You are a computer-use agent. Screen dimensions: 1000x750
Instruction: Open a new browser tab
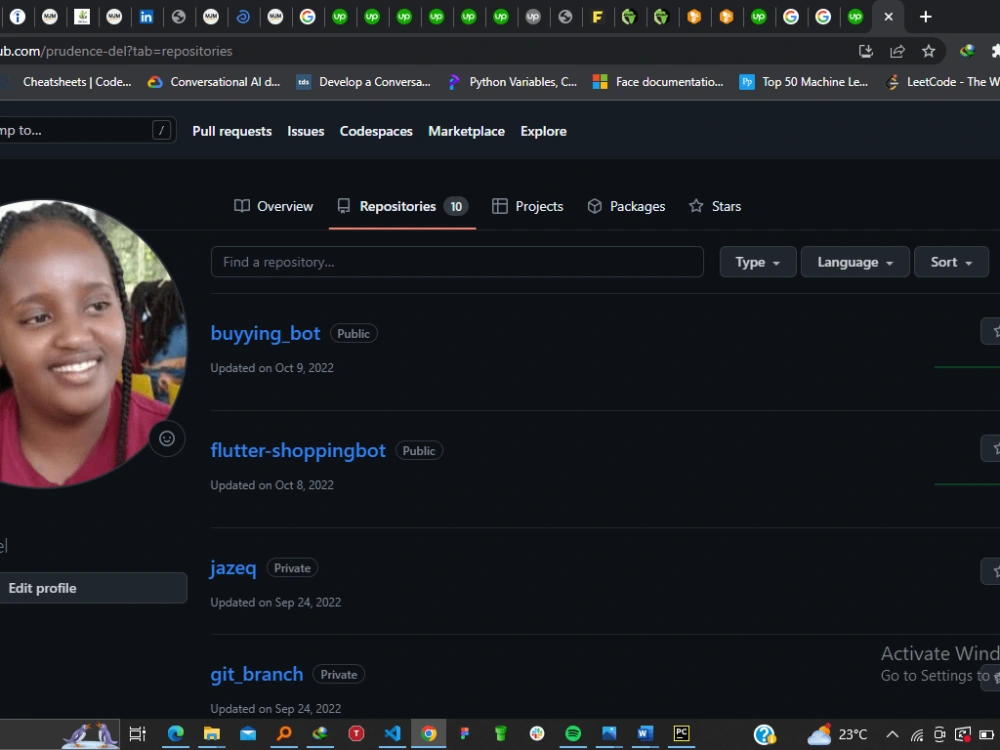click(925, 17)
